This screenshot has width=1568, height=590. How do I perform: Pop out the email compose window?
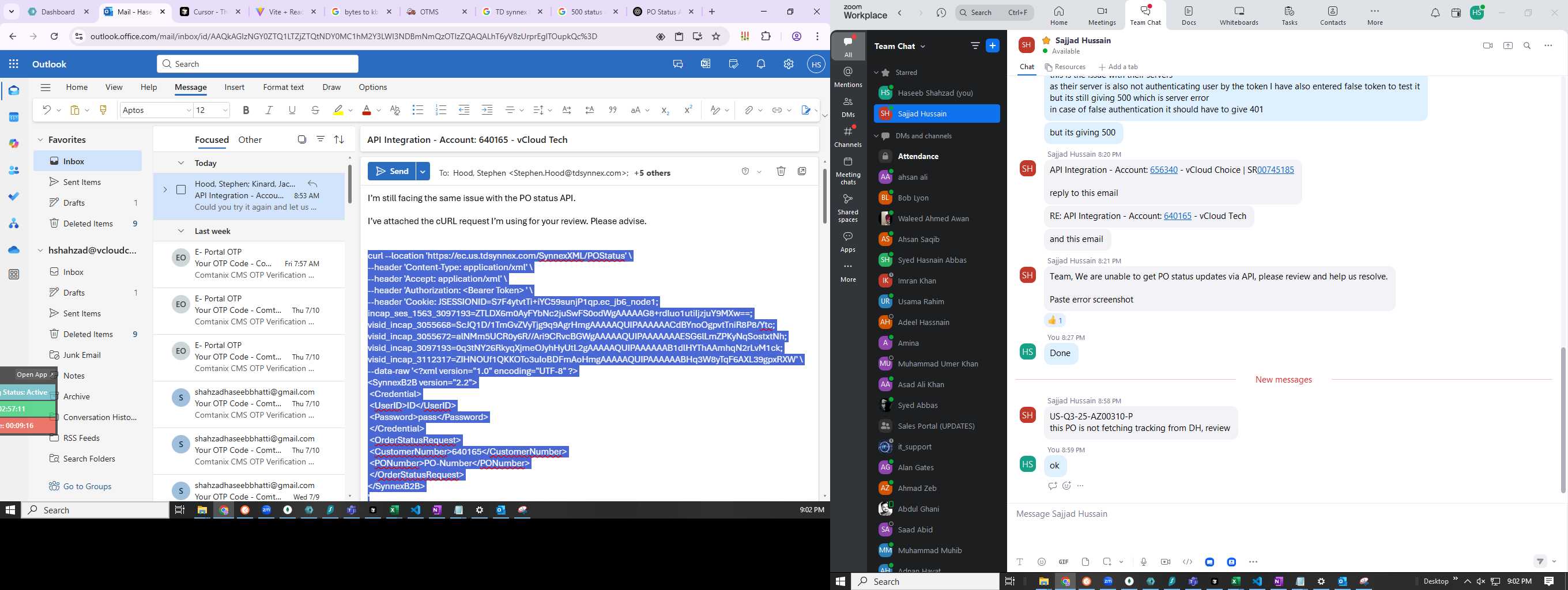[802, 172]
